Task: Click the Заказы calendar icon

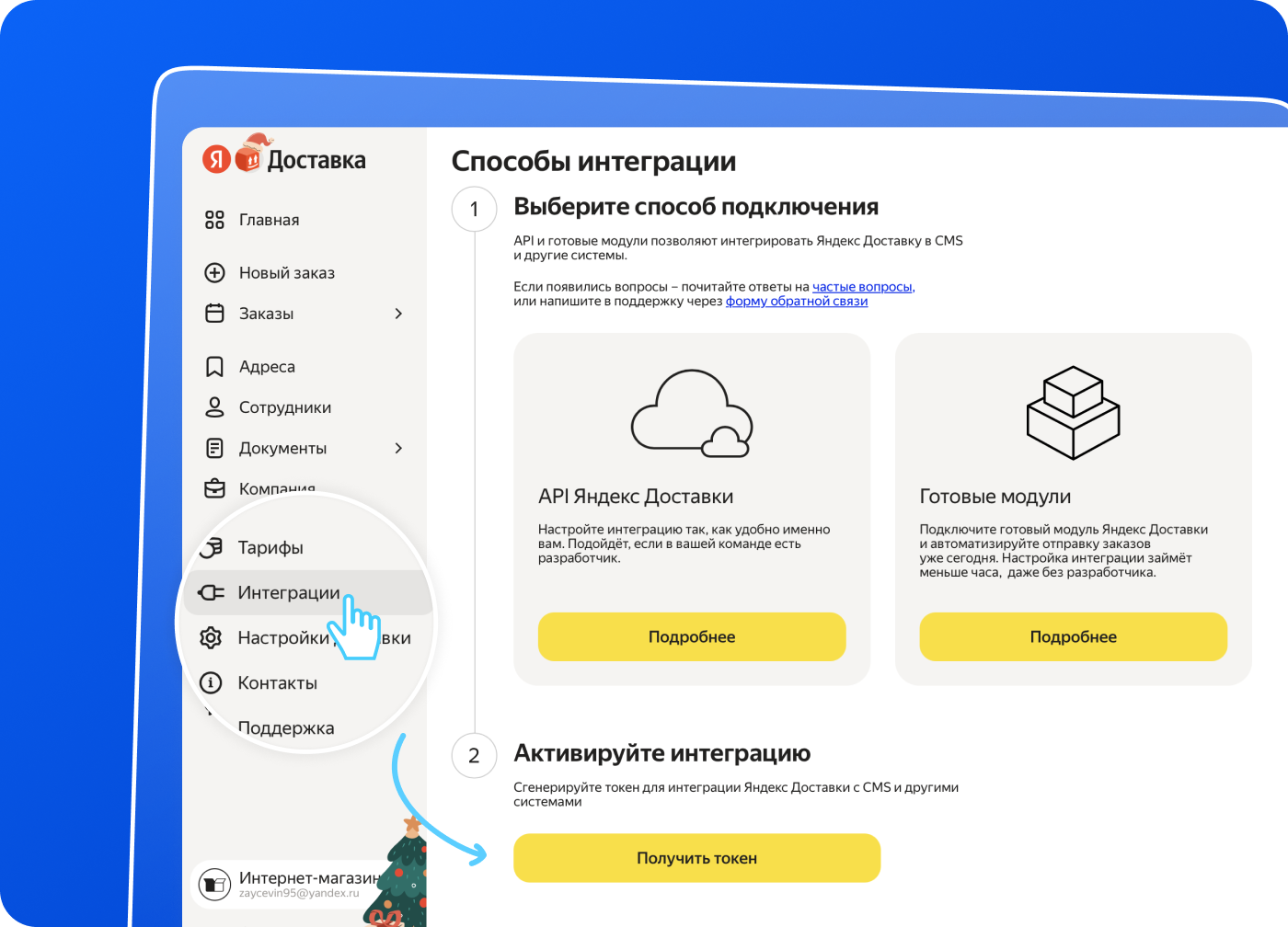Action: (x=214, y=314)
